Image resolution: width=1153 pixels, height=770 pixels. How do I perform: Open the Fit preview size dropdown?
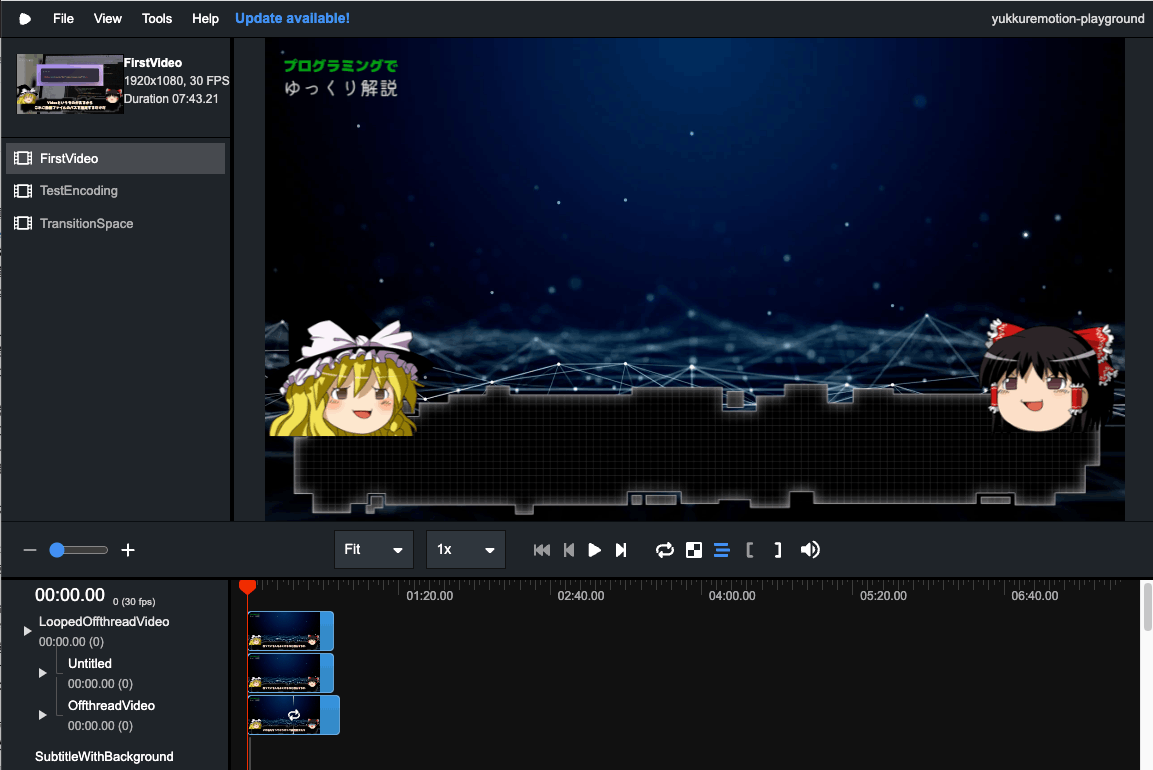(374, 549)
